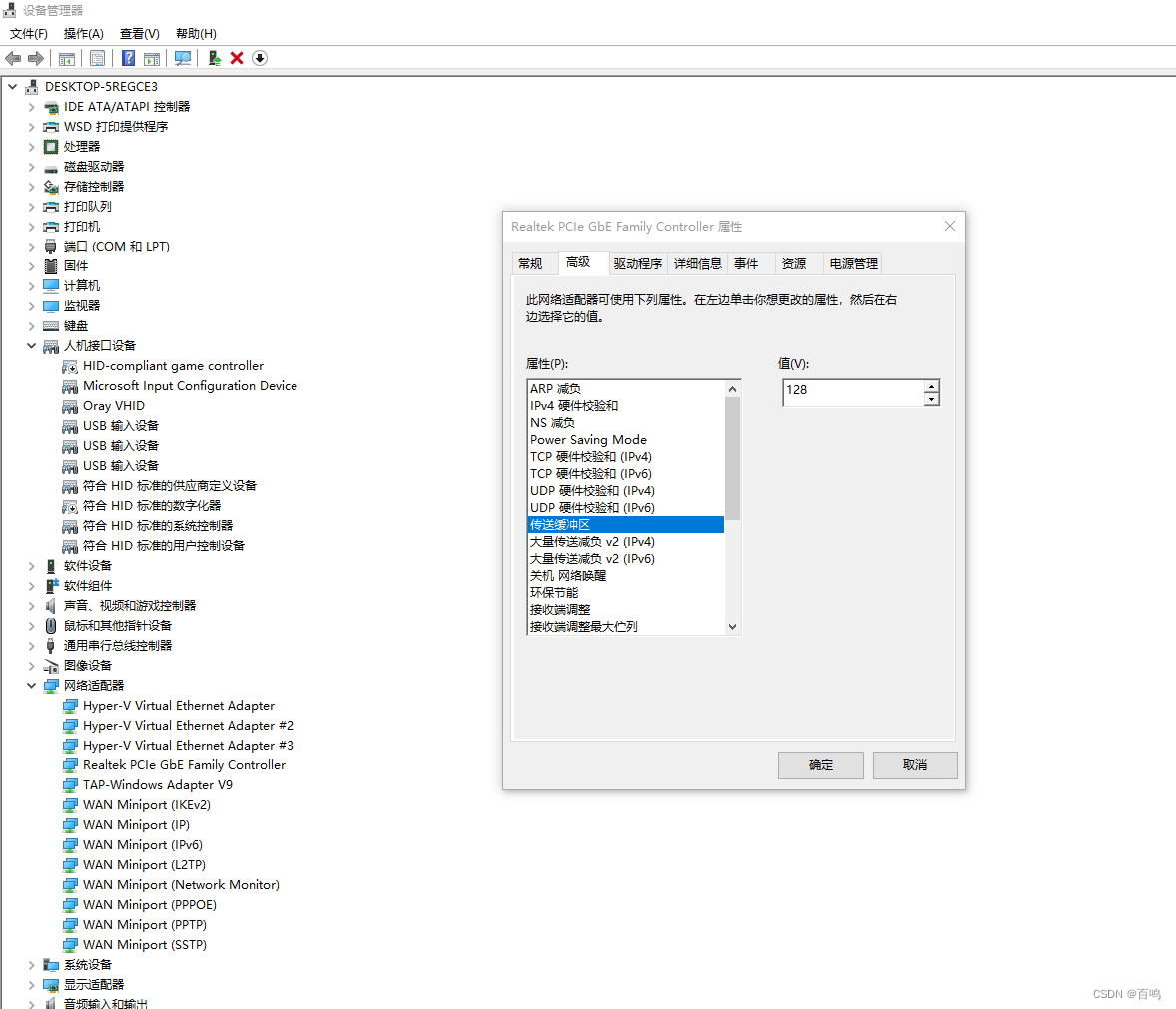The width and height of the screenshot is (1176, 1009).
Task: Click the property list scrollbar up arrow
Action: pos(732,389)
